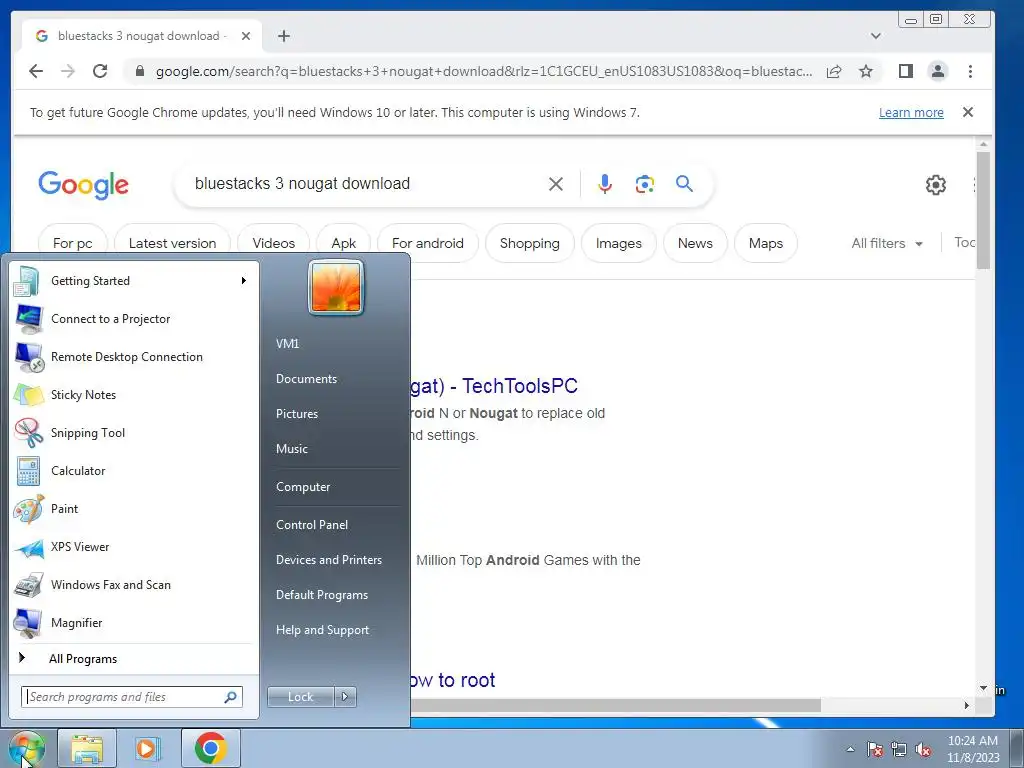Expand All Programs list
The image size is (1024, 768).
click(133, 658)
